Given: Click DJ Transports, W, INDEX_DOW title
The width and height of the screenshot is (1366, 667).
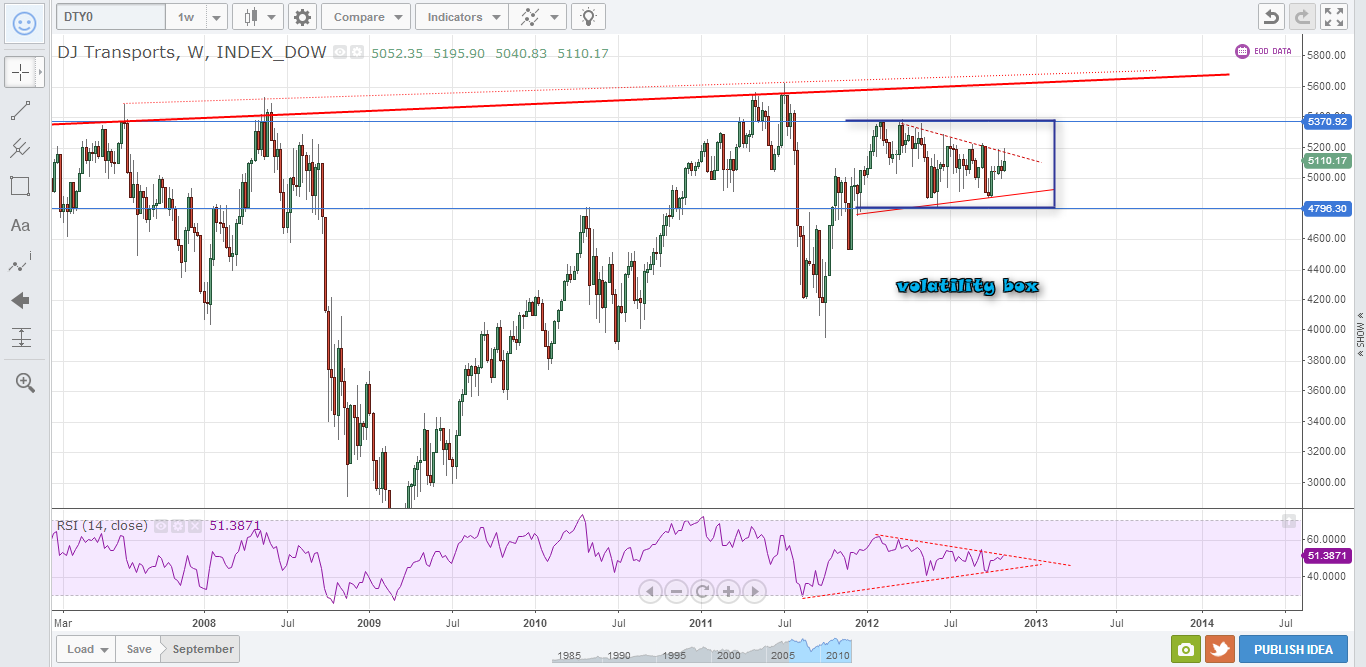Looking at the screenshot, I should coord(192,52).
